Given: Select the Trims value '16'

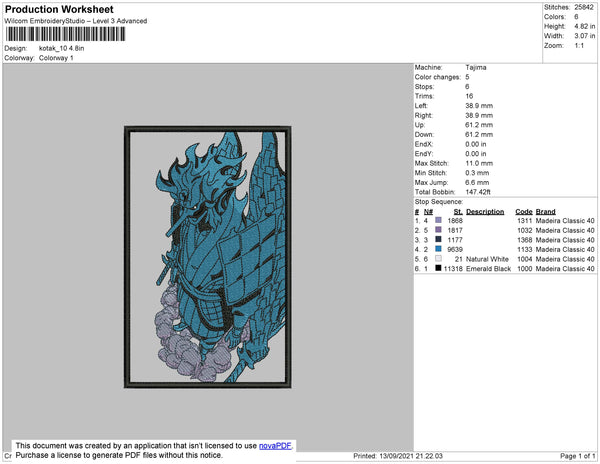Looking at the screenshot, I should coord(469,96).
